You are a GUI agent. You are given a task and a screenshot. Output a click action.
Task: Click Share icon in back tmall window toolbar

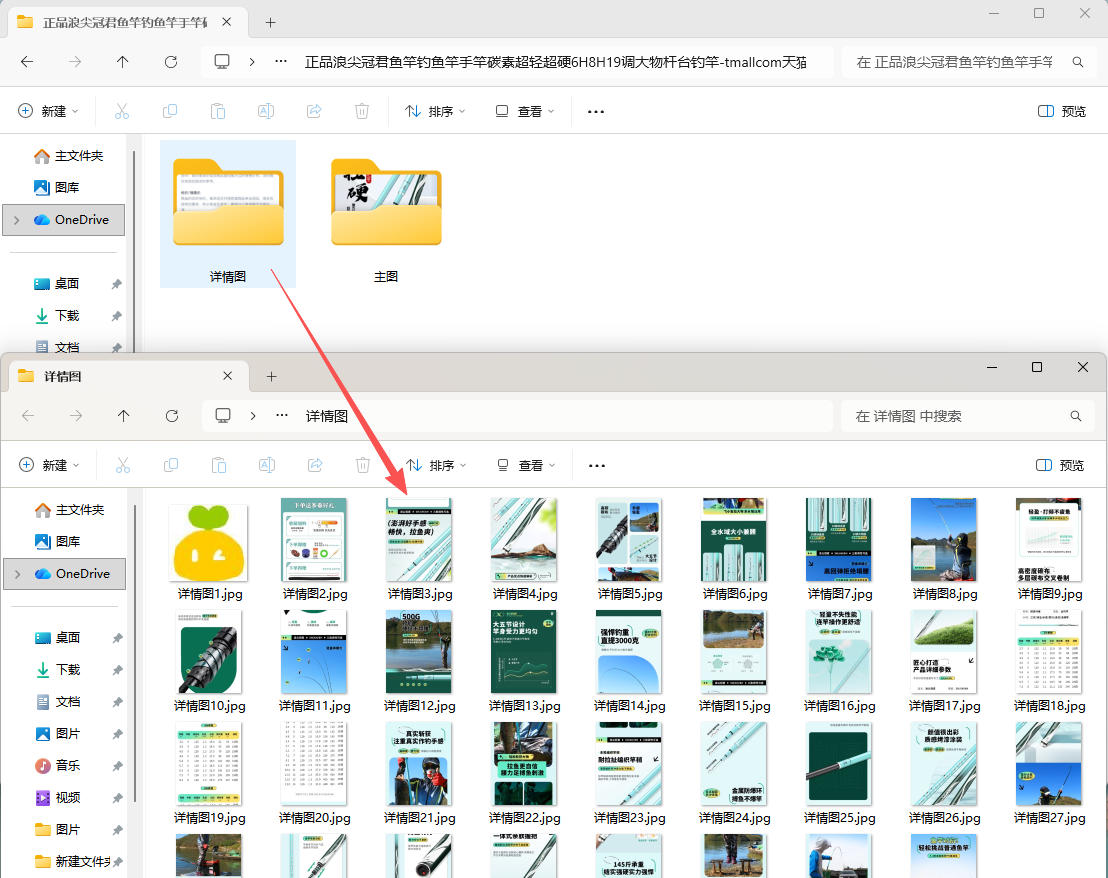click(314, 111)
